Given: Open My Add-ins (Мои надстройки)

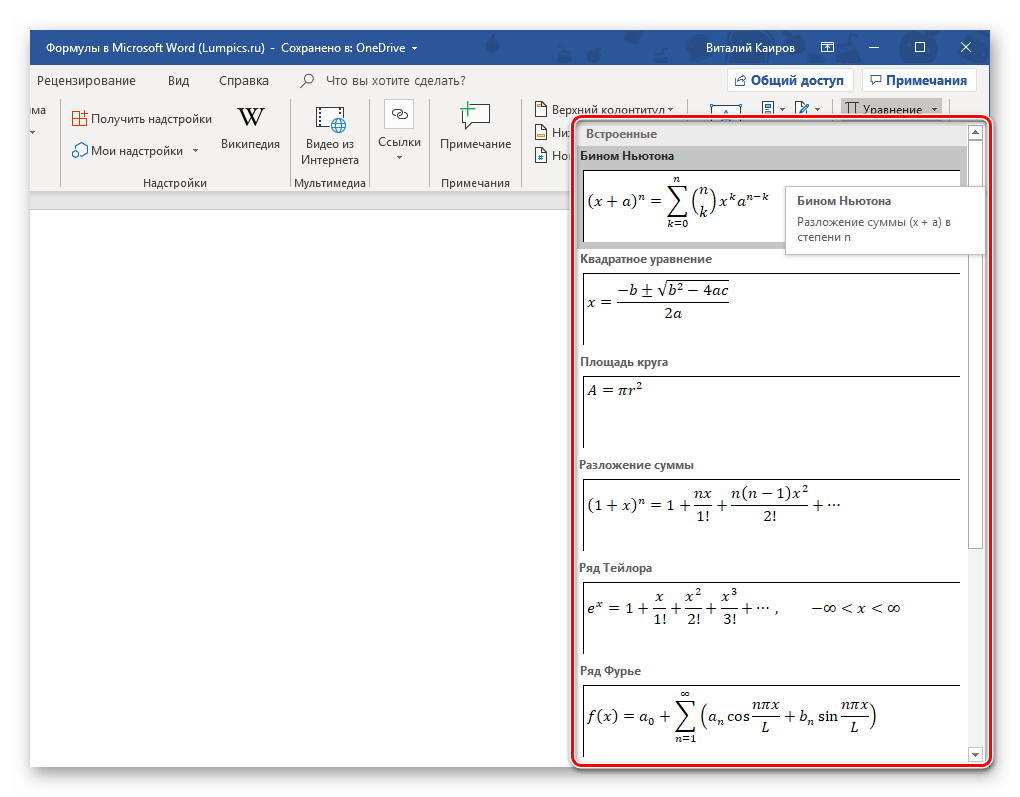Looking at the screenshot, I should tap(128, 150).
